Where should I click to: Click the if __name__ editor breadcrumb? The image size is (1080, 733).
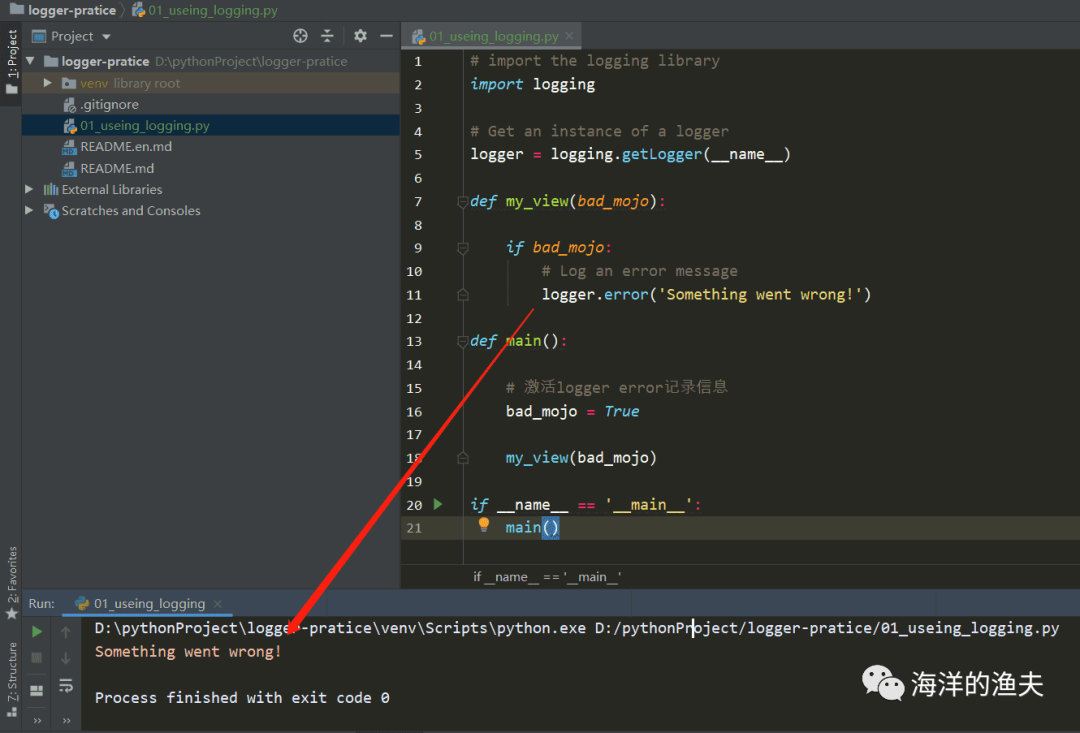(547, 577)
